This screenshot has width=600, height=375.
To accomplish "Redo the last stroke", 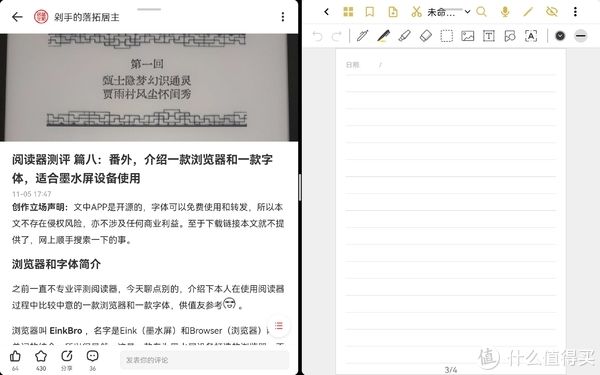I will point(337,36).
